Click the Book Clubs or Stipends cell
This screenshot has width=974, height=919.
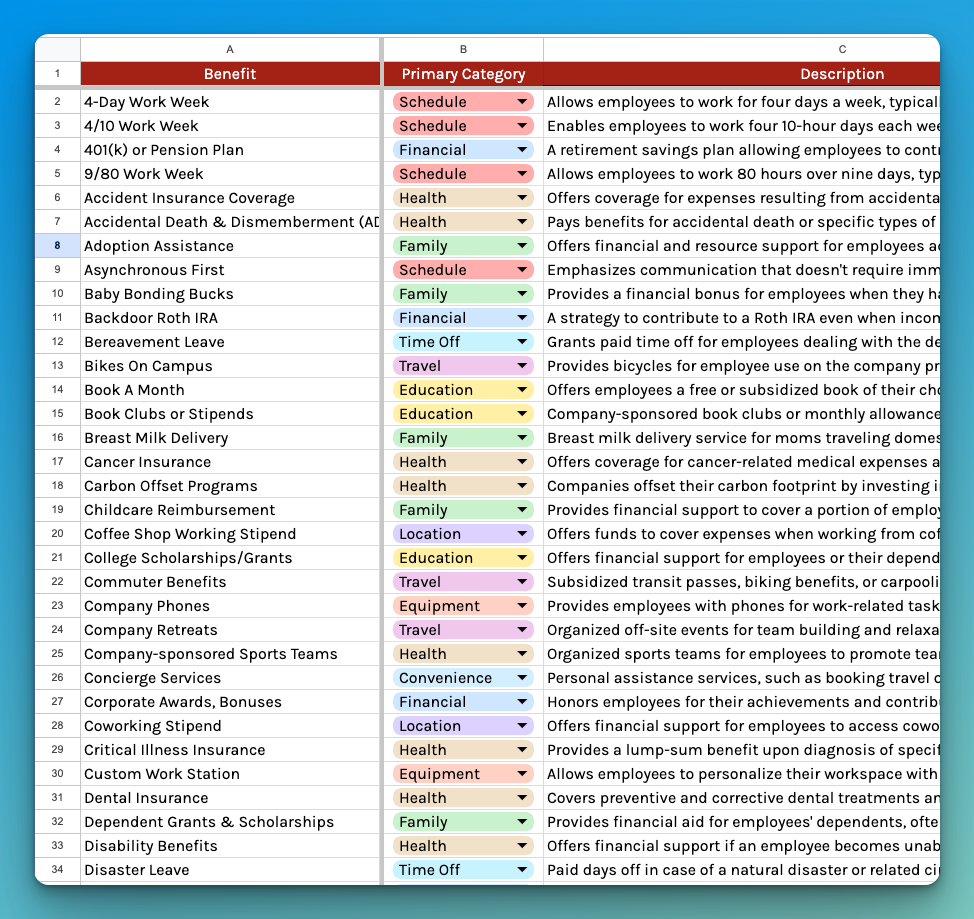point(230,414)
